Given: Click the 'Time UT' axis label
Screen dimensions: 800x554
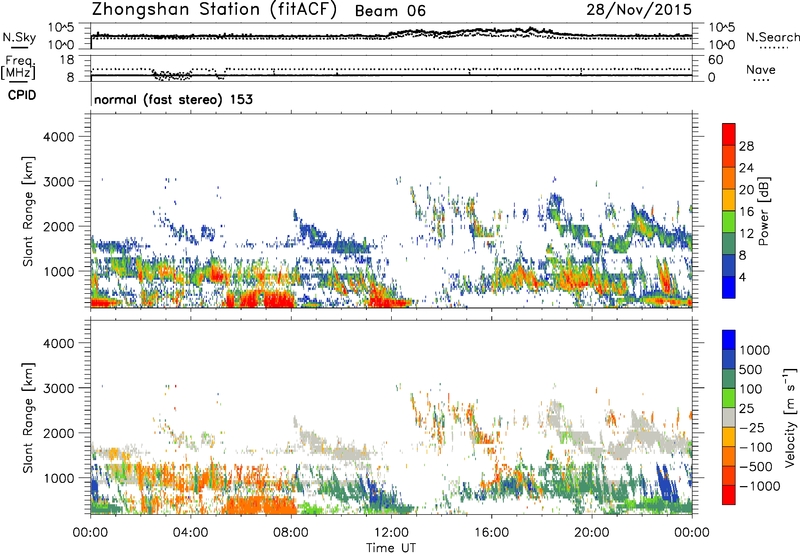Looking at the screenshot, I should pyautogui.click(x=391, y=548).
